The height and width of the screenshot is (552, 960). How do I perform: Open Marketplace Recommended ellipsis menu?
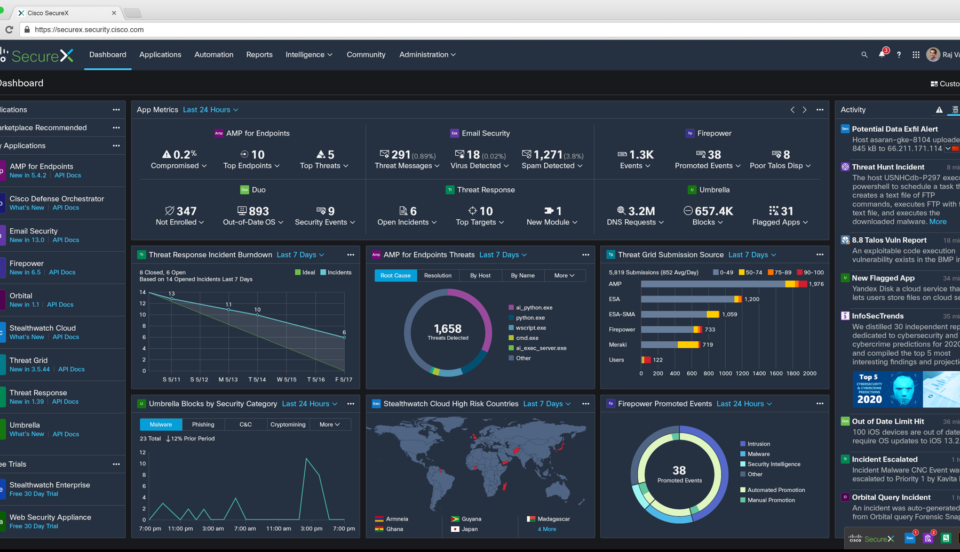[116, 127]
